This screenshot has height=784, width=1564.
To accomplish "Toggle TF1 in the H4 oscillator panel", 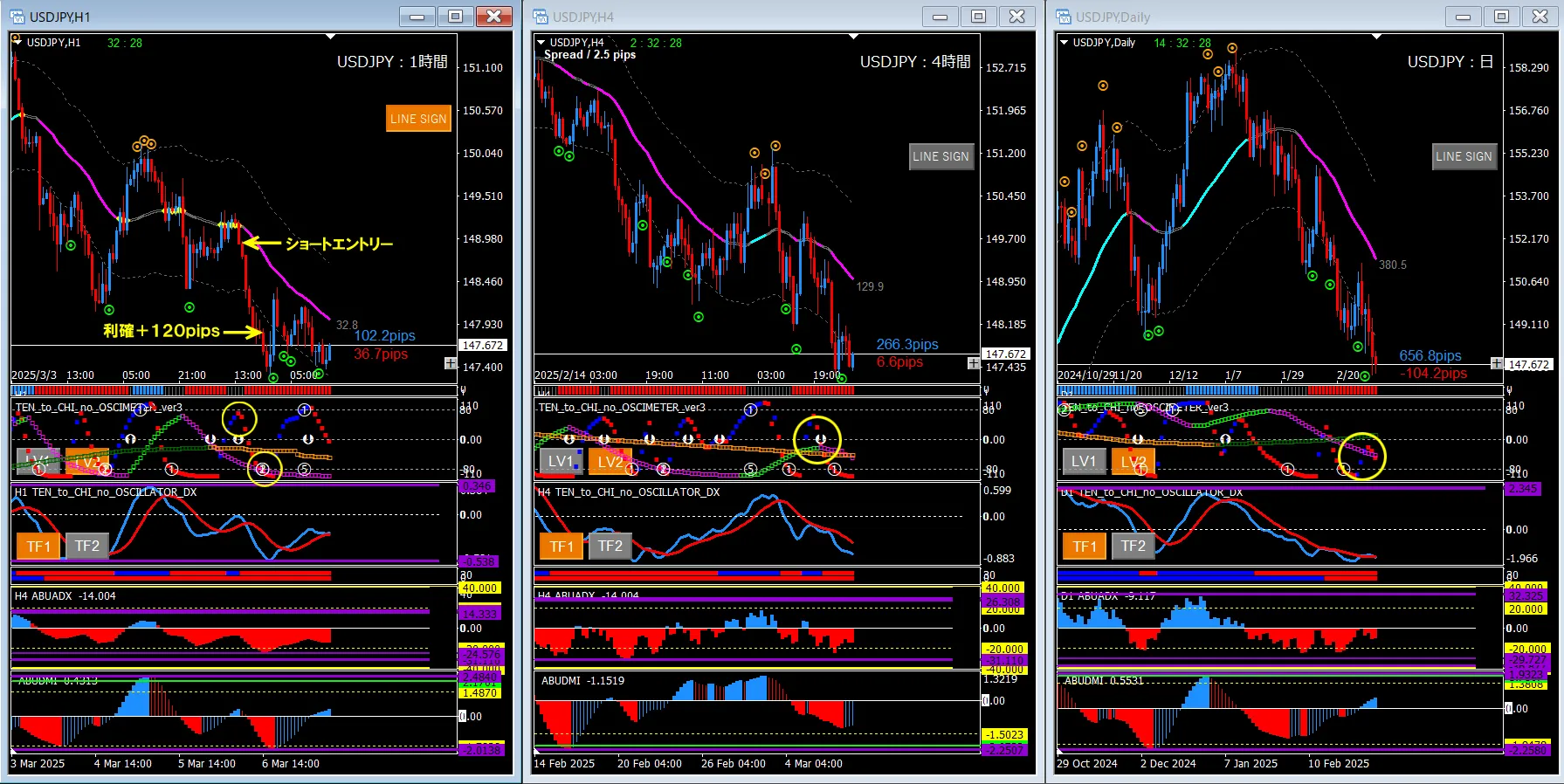I will 561,546.
